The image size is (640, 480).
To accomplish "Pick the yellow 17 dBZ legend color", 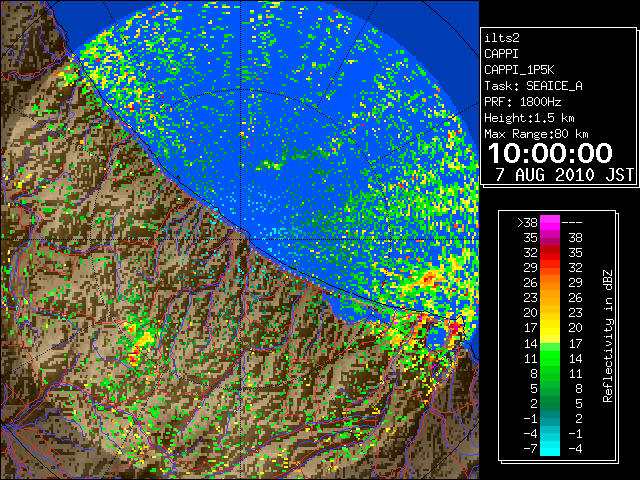I will pyautogui.click(x=550, y=328).
